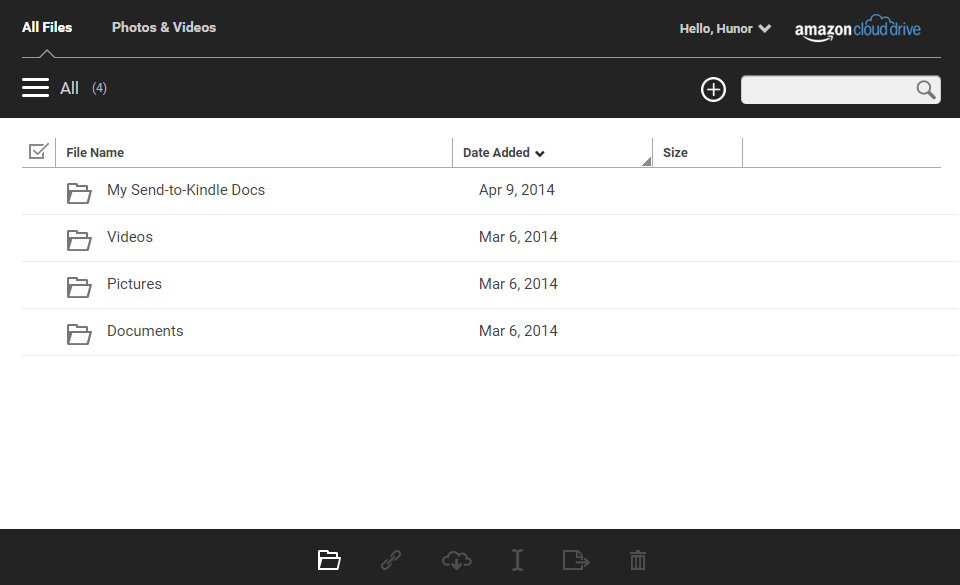Click the magnifier search icon
The width and height of the screenshot is (960, 585).
(926, 90)
